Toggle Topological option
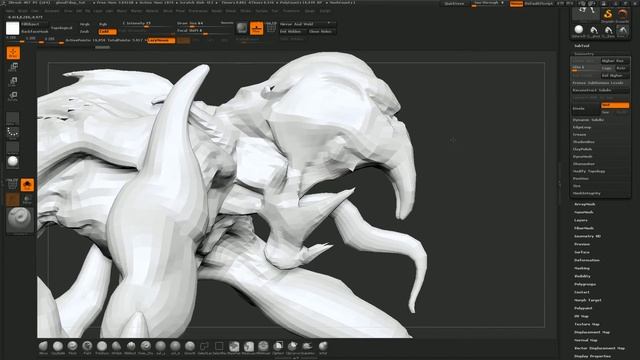Image resolution: width=640 pixels, height=360 pixels. tap(61, 28)
